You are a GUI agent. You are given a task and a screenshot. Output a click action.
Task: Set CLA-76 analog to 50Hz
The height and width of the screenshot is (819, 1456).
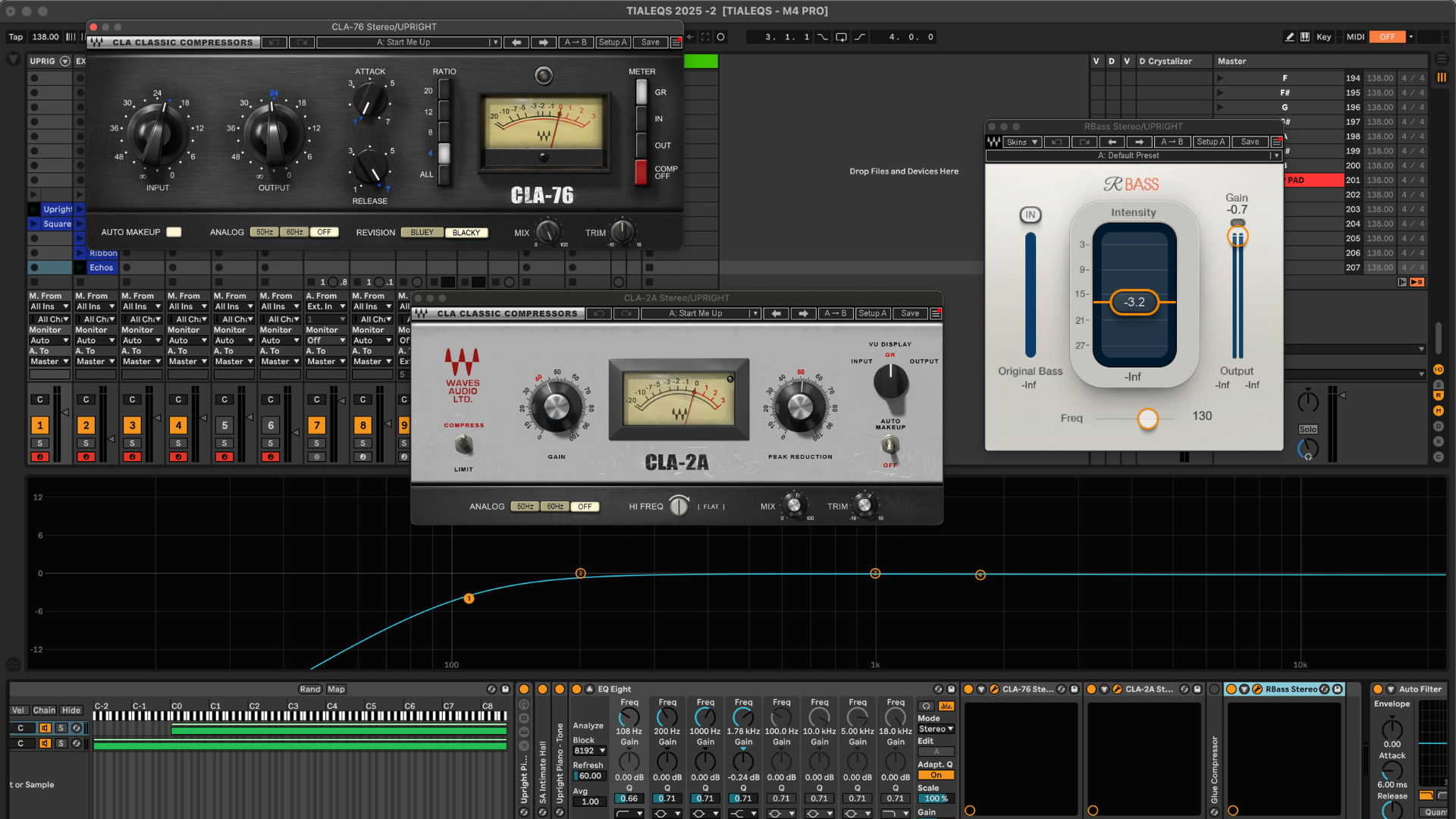click(x=265, y=232)
